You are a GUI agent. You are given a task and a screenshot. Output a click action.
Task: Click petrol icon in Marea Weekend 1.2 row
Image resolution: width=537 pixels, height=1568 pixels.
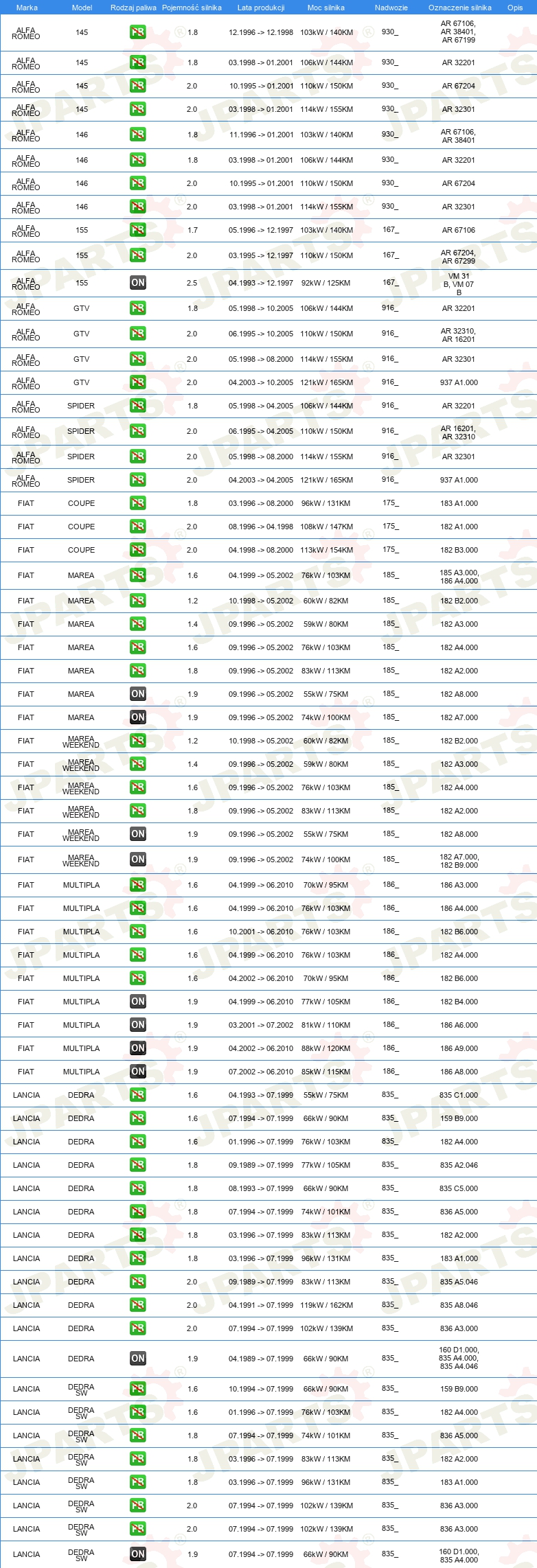pos(138,741)
